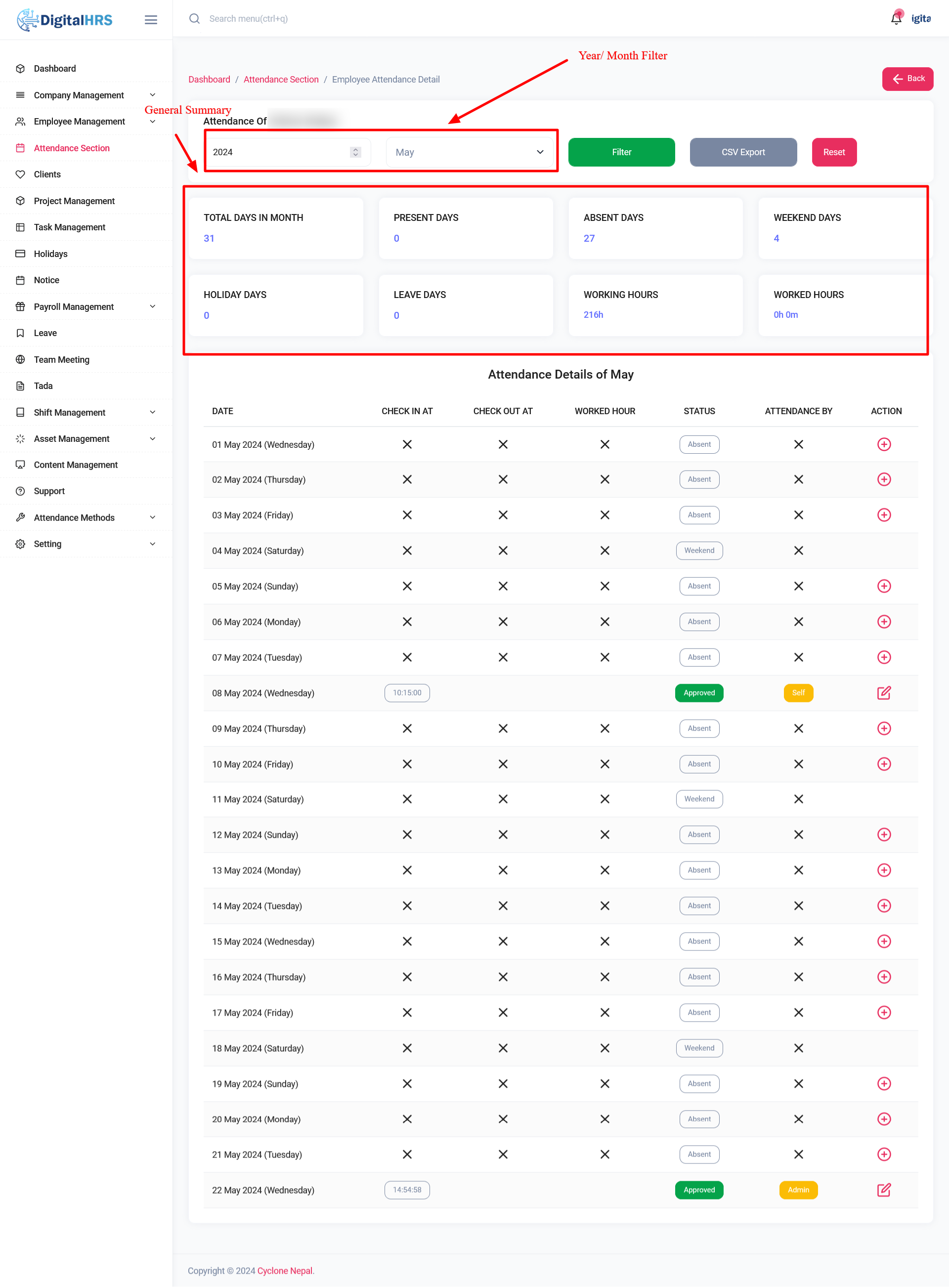
Task: Open Team Meeting from sidebar
Action: [61, 359]
